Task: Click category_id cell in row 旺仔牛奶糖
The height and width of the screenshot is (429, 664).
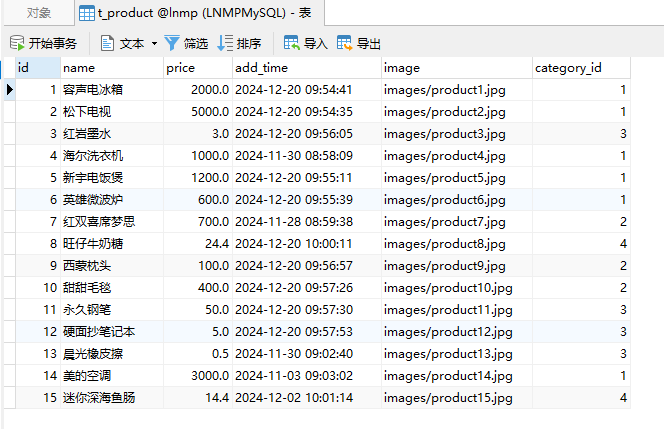Action: pos(581,244)
